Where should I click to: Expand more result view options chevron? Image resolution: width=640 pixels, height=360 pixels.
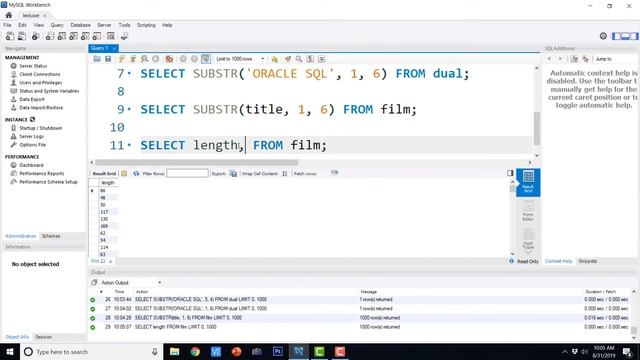(x=528, y=253)
